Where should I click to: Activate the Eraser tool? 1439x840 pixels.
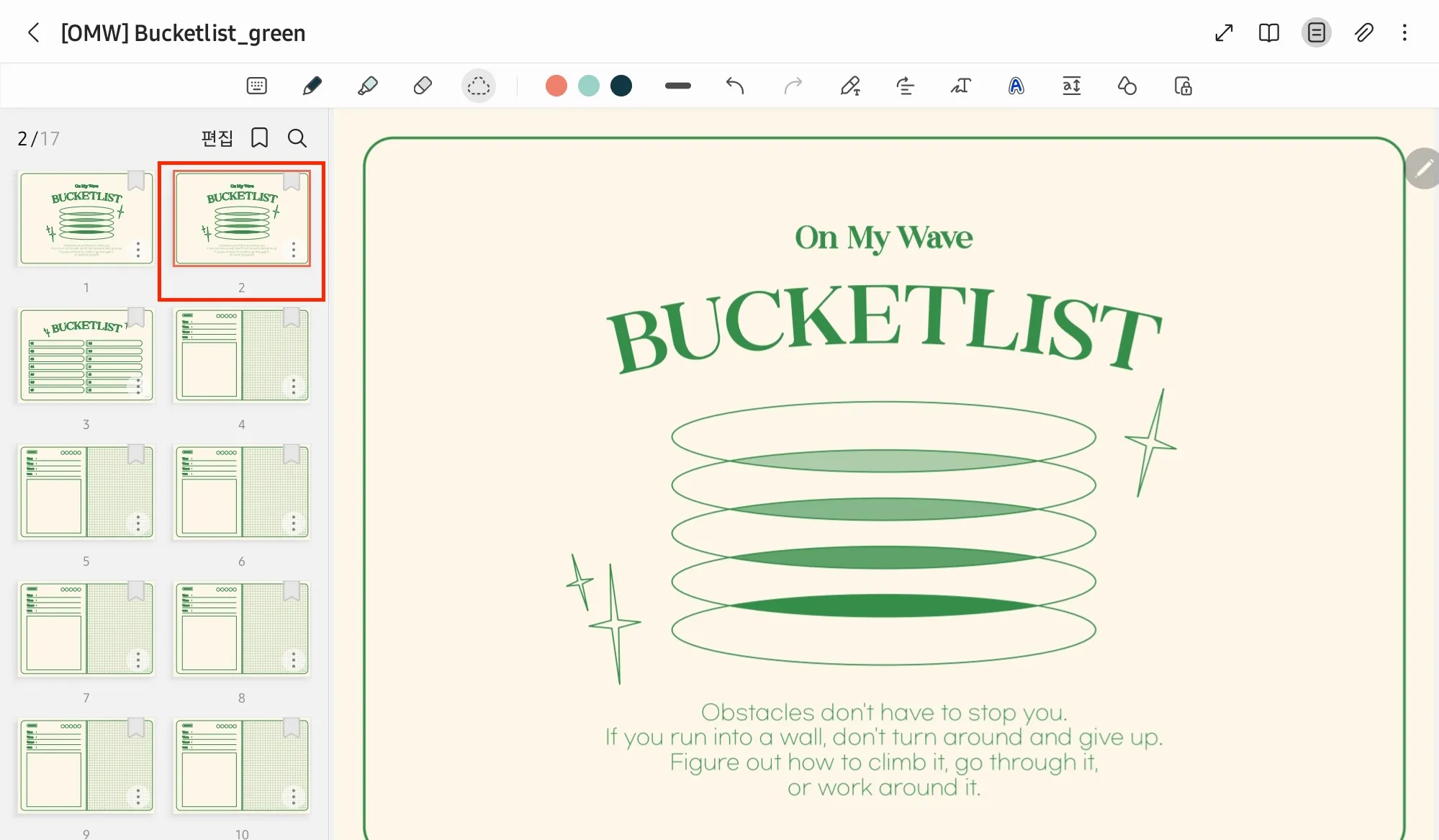423,86
